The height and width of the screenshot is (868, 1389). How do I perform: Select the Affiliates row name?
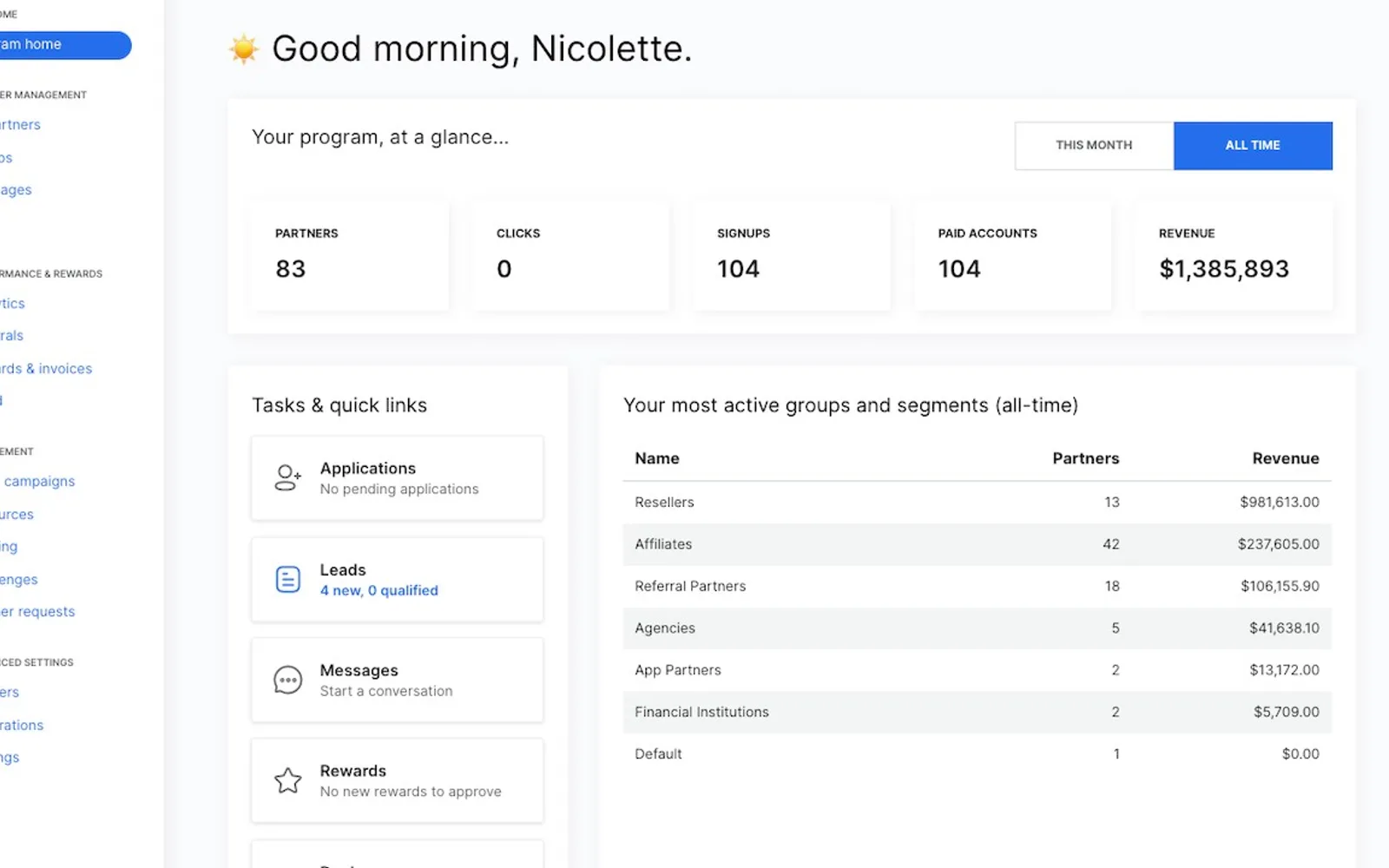pos(663,544)
